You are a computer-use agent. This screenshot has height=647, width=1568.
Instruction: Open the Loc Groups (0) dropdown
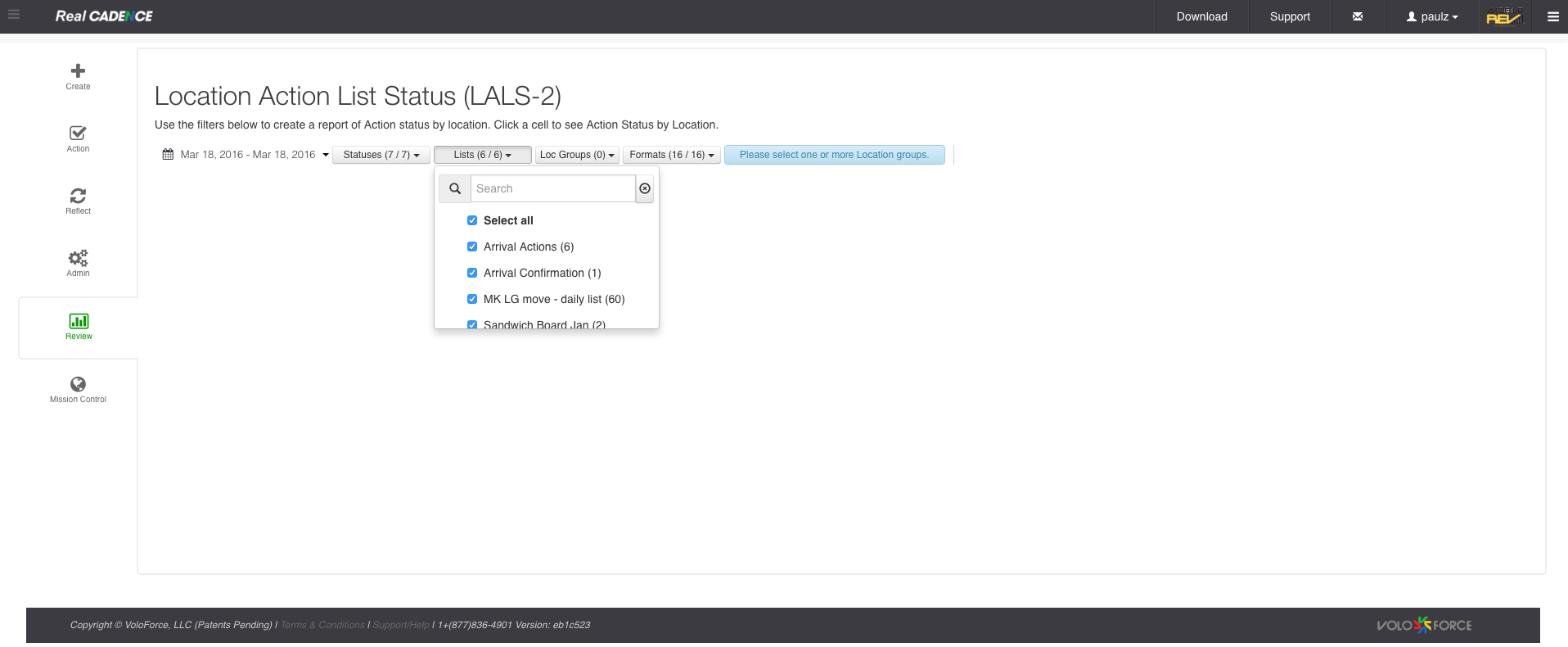(577, 155)
